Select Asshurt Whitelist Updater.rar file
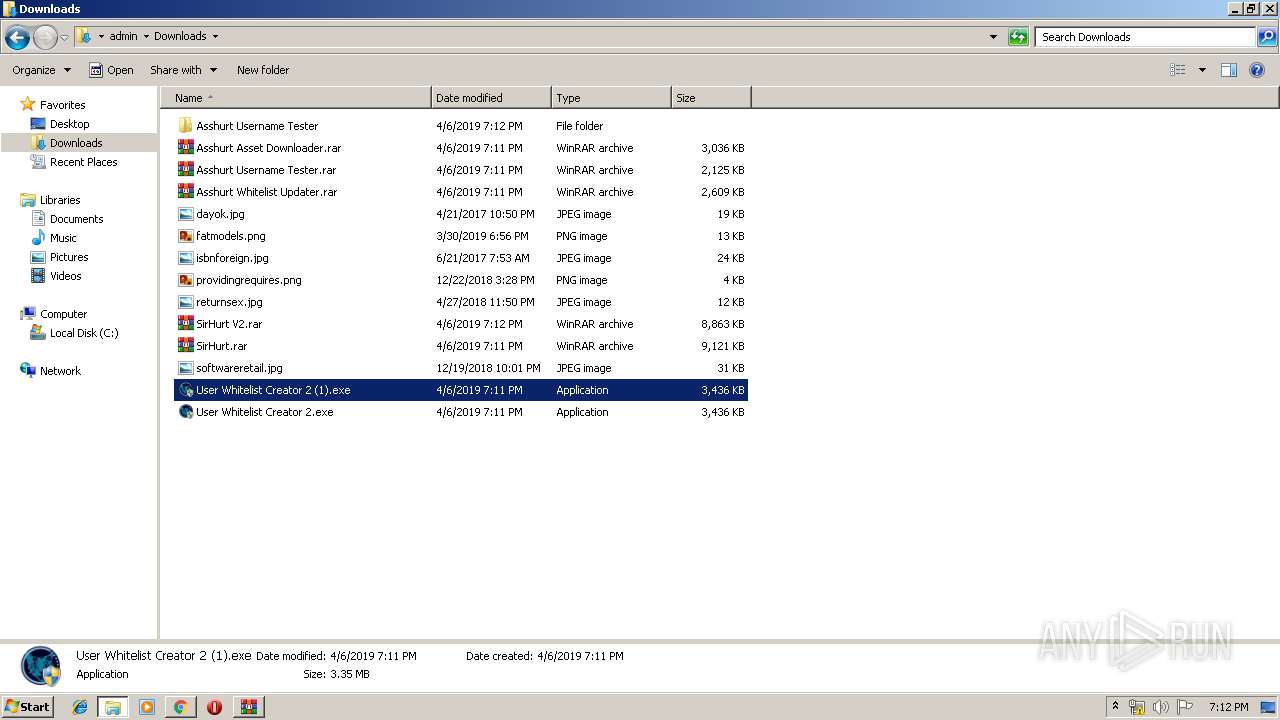 [x=266, y=192]
